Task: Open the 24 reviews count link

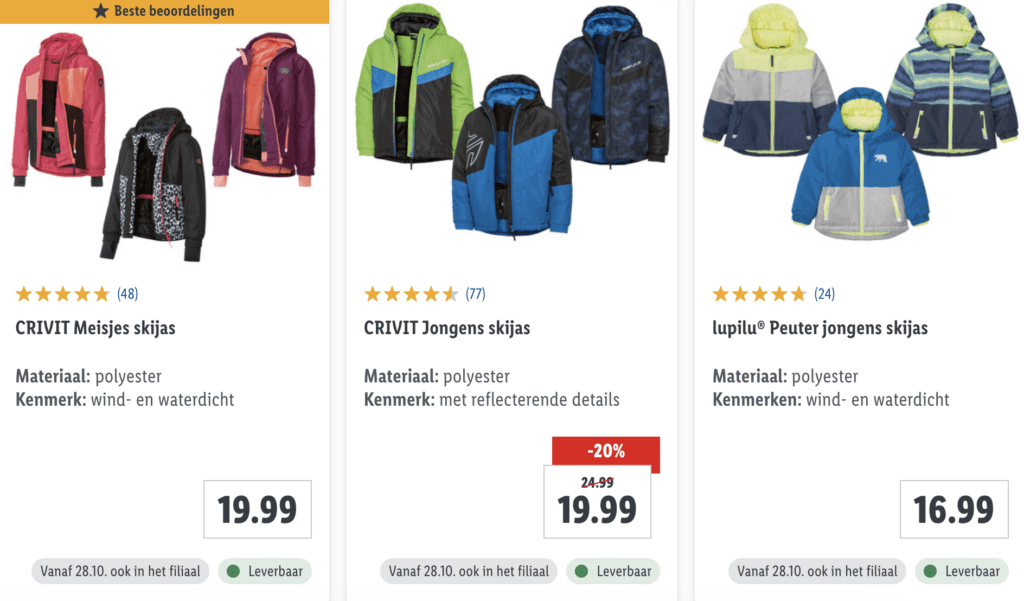Action: point(824,294)
